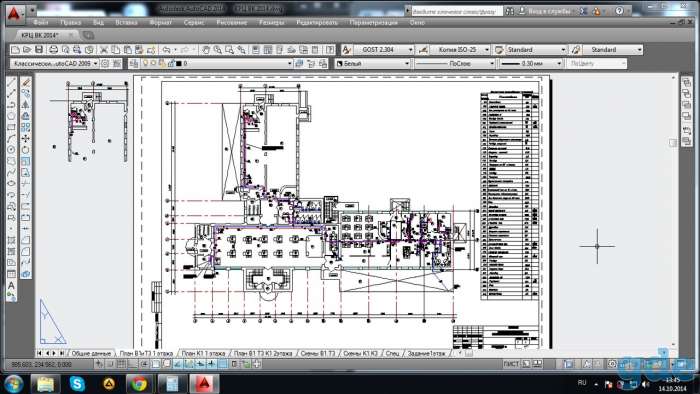Click the ЛИСТ paper space button
The image size is (700, 394).
pos(511,364)
